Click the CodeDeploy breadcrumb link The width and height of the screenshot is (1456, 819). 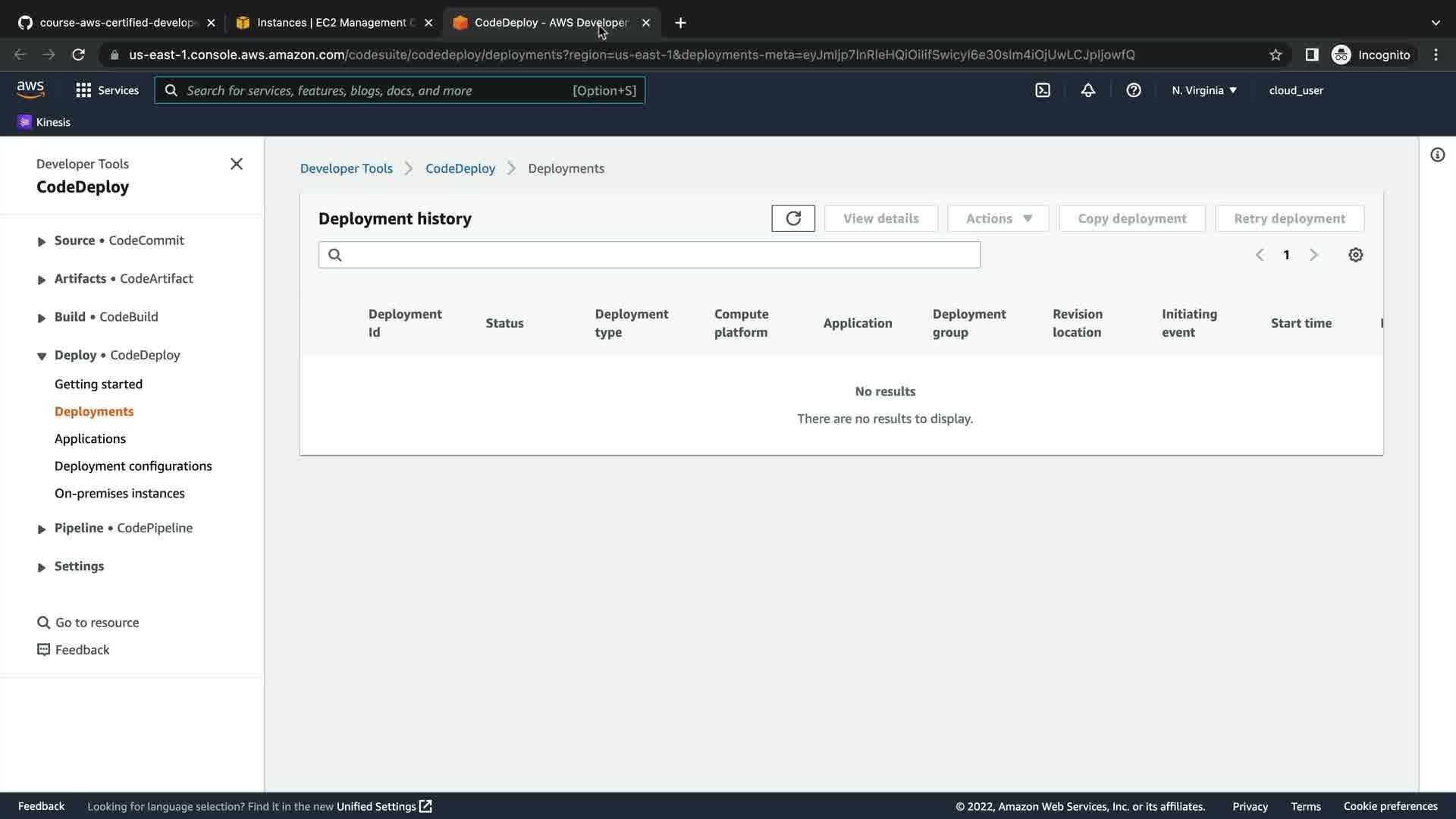click(460, 168)
